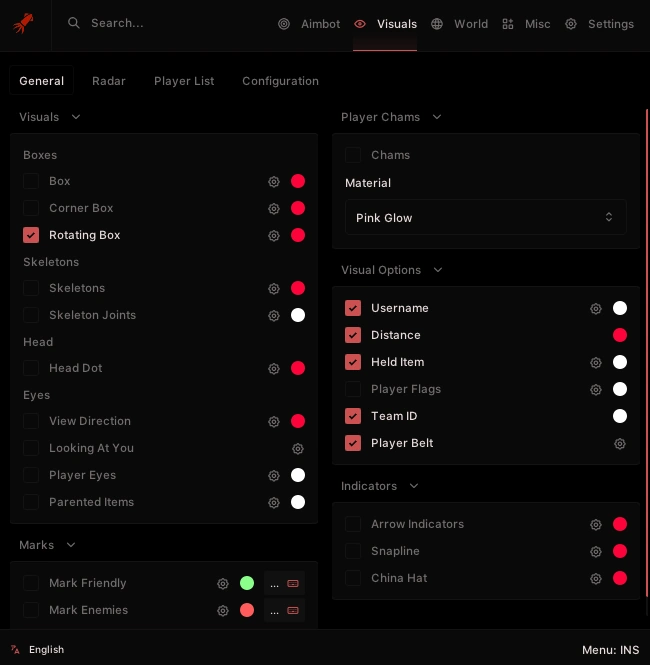
Task: Enable the Skeletons checkbox
Action: click(x=31, y=288)
